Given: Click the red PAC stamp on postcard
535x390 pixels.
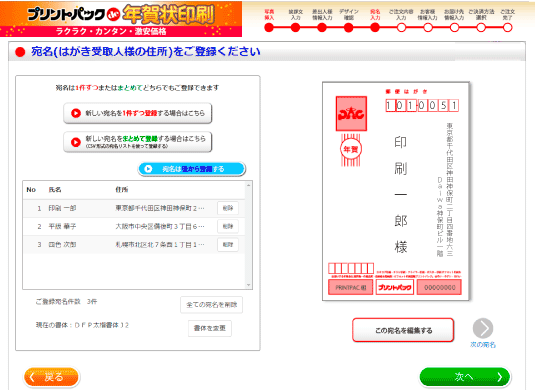Looking at the screenshot, I should 351,113.
